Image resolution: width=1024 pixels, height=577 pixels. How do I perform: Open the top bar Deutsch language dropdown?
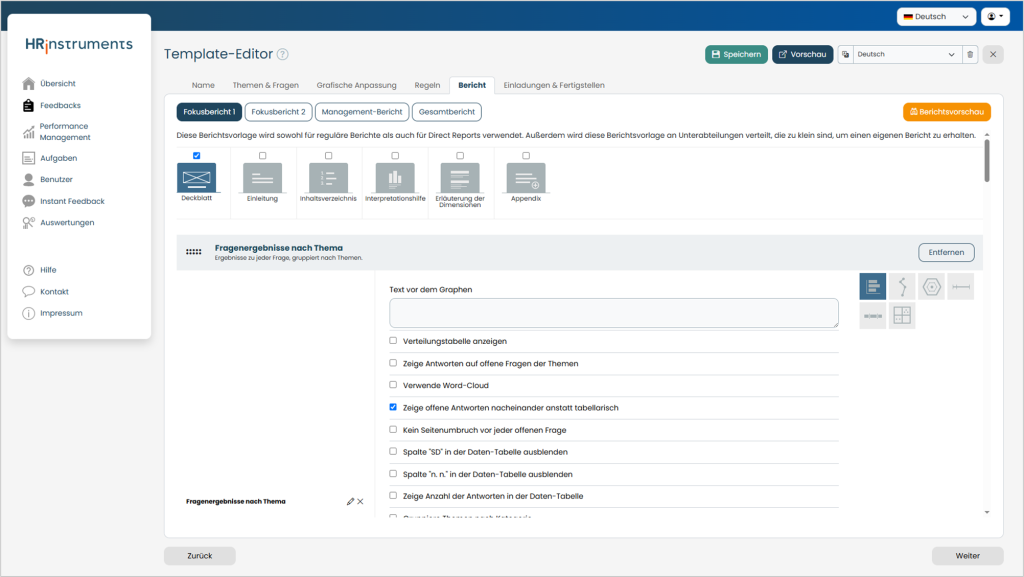click(936, 16)
